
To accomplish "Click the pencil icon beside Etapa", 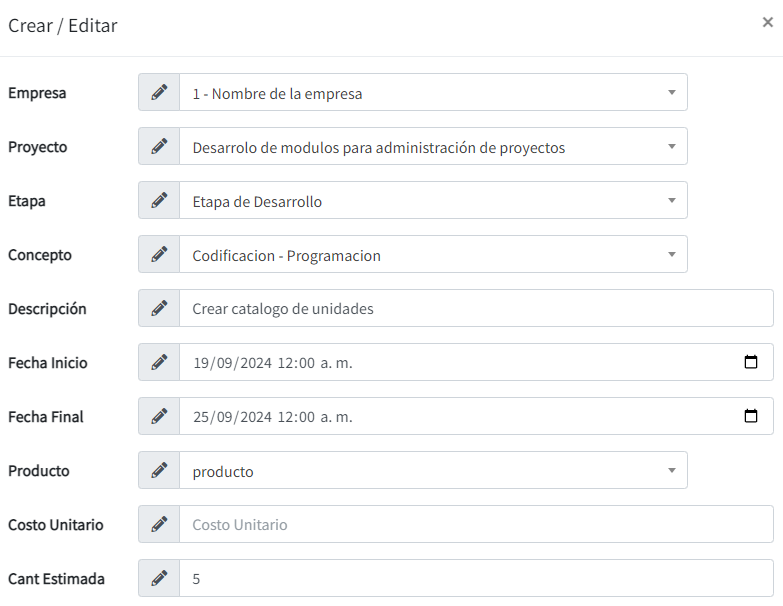I will (159, 201).
